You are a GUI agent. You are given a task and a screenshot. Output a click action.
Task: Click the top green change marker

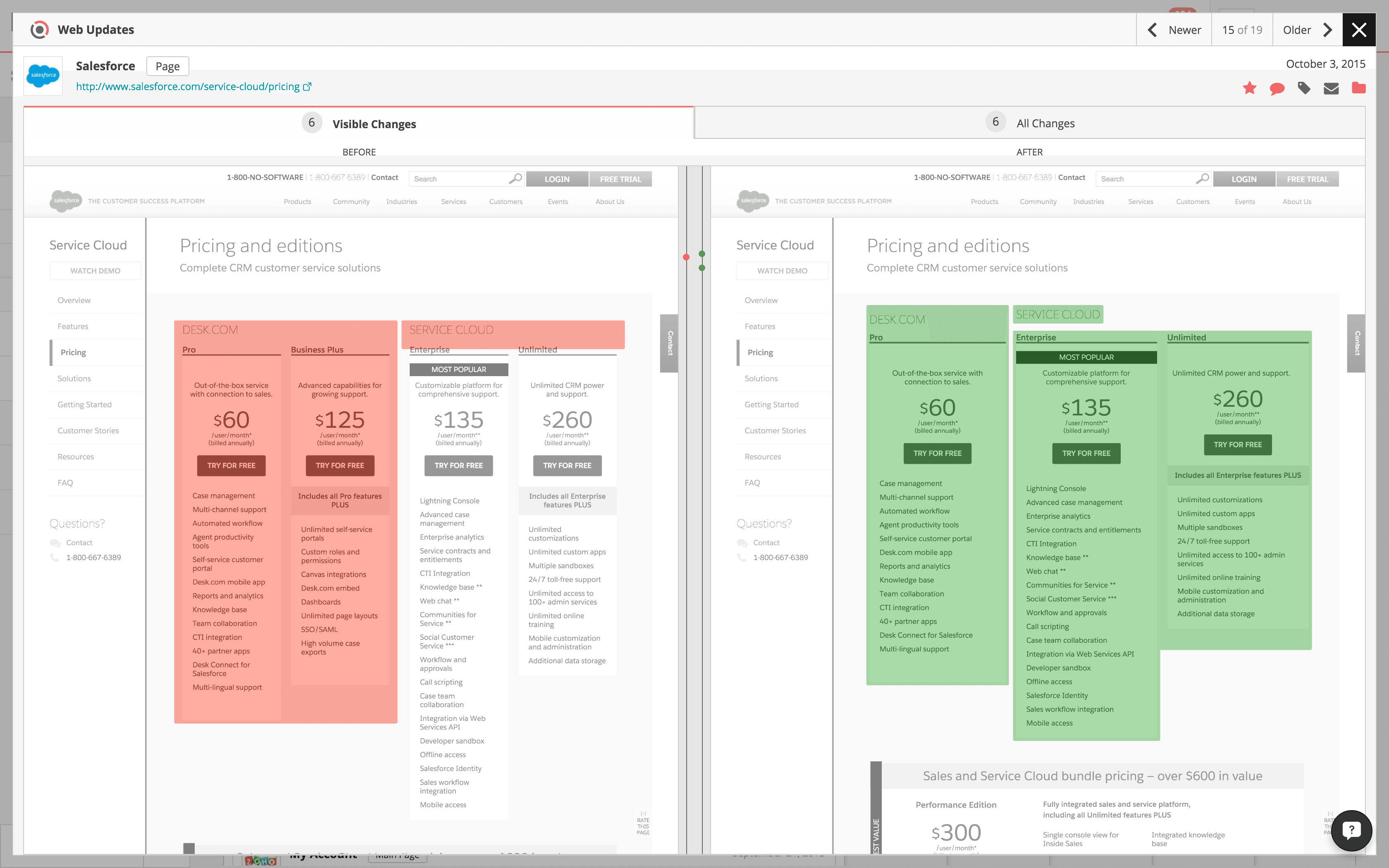click(x=702, y=254)
